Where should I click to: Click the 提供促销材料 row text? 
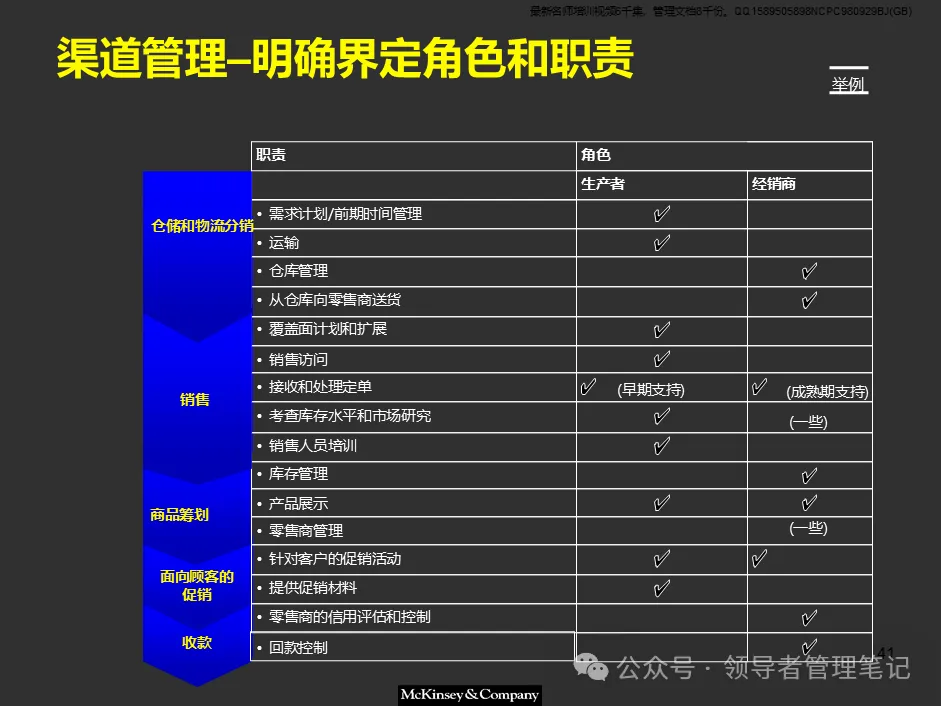click(313, 588)
